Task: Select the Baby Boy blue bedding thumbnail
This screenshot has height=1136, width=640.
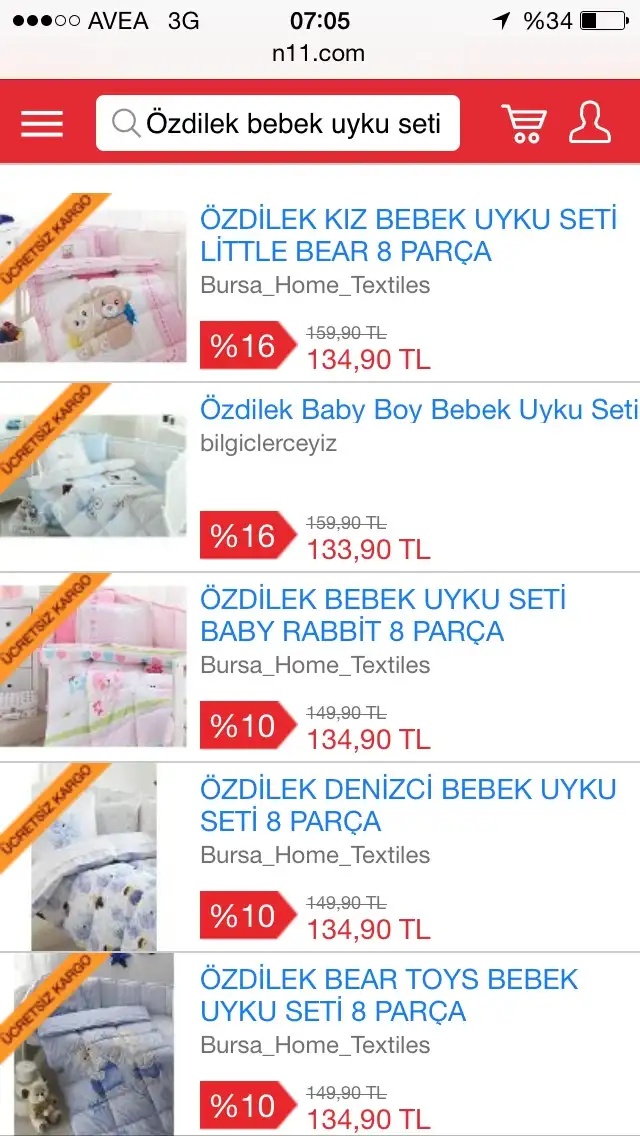Action: pyautogui.click(x=93, y=475)
